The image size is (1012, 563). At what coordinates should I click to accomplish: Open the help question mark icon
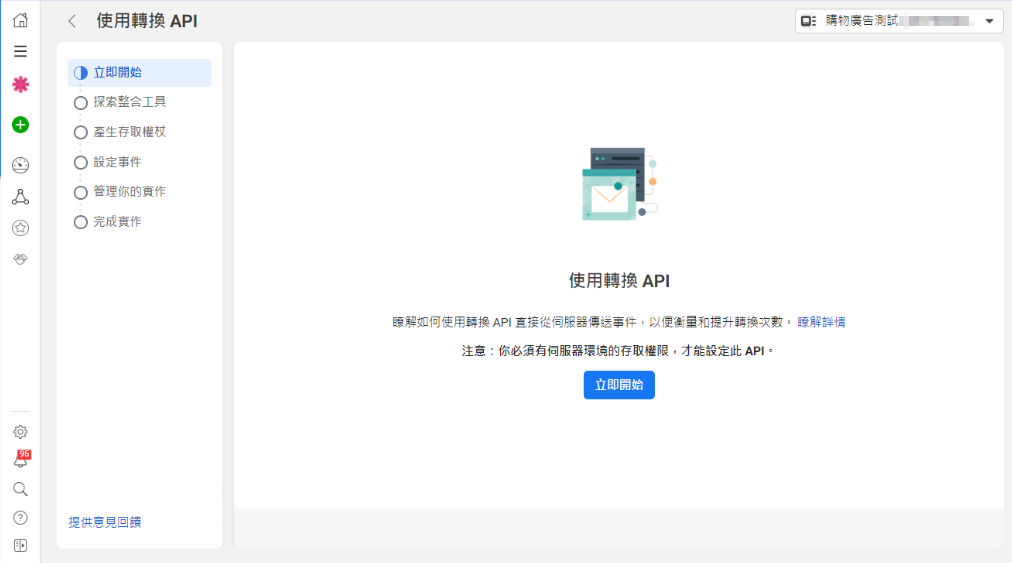20,518
